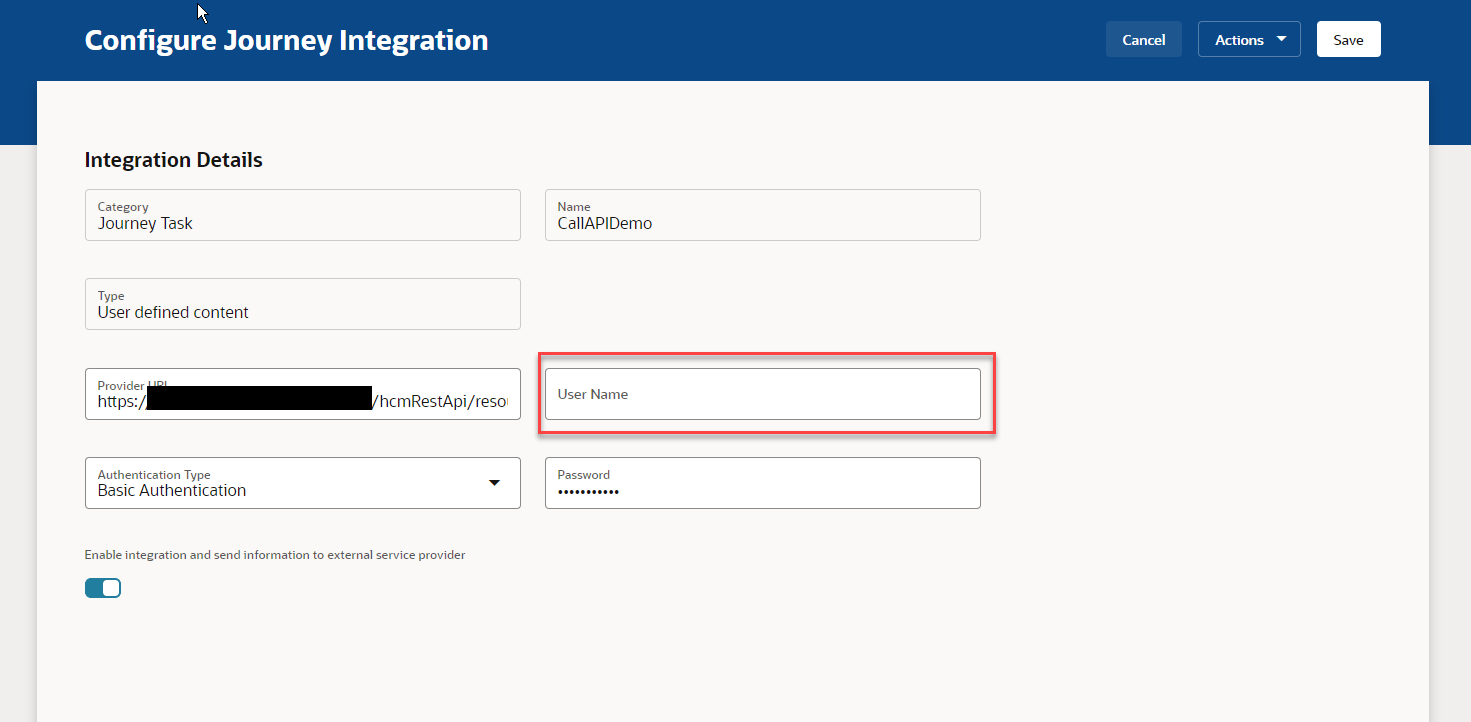Click the Name field containing CallAPIDemo
The image size is (1471, 722).
tap(763, 215)
